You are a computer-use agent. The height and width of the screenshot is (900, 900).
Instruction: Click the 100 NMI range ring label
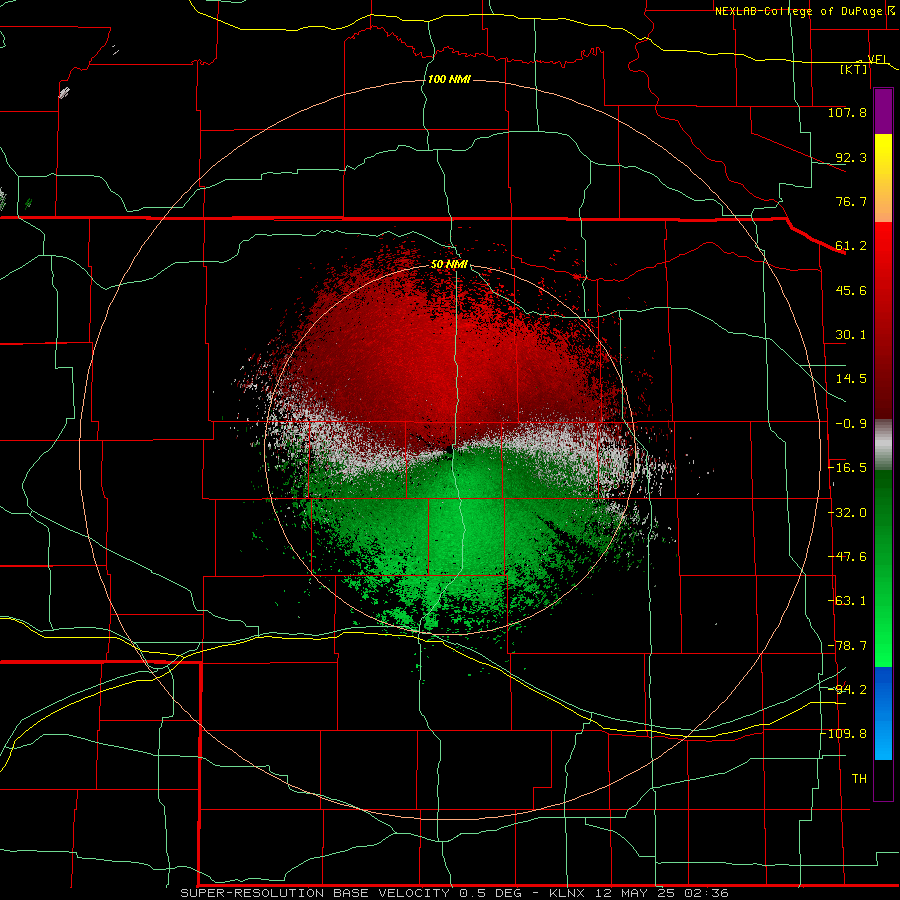[x=449, y=79]
